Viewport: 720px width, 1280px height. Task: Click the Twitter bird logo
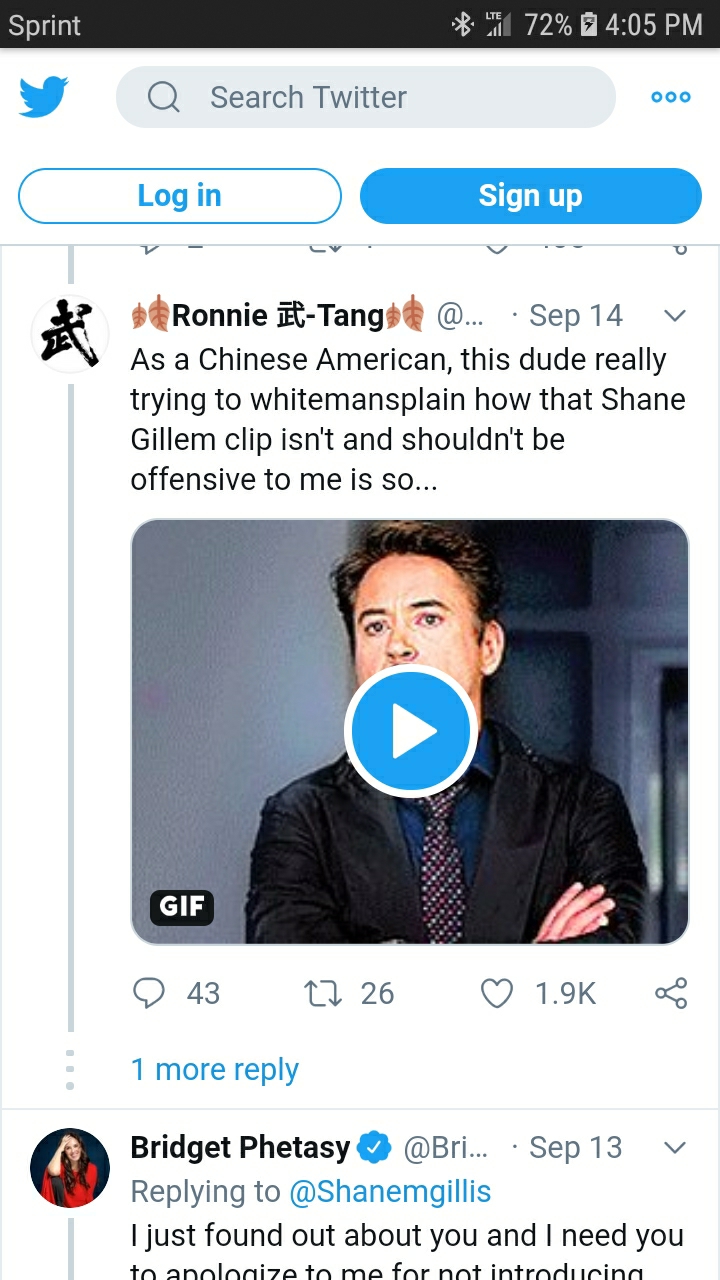coord(44,97)
